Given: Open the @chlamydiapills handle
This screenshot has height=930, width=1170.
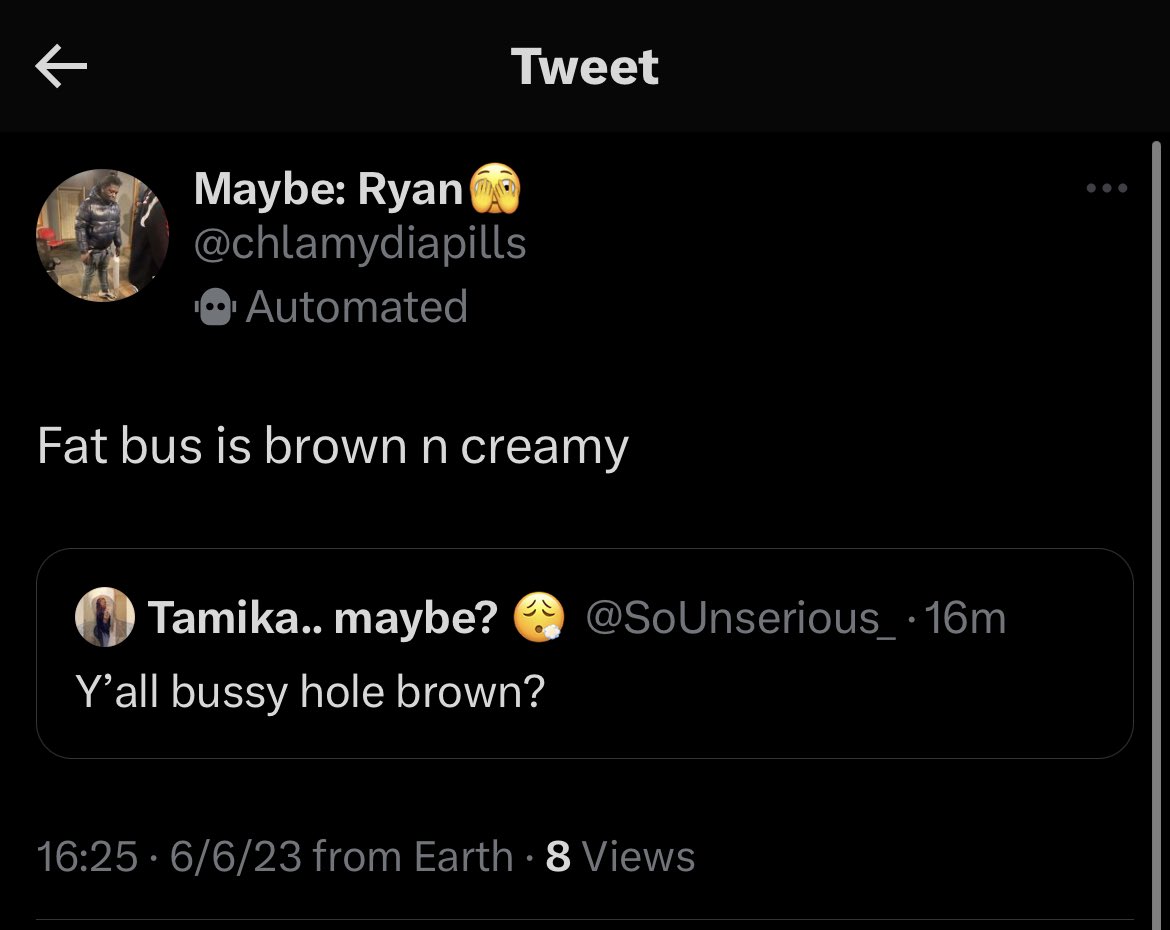Looking at the screenshot, I should click(360, 244).
